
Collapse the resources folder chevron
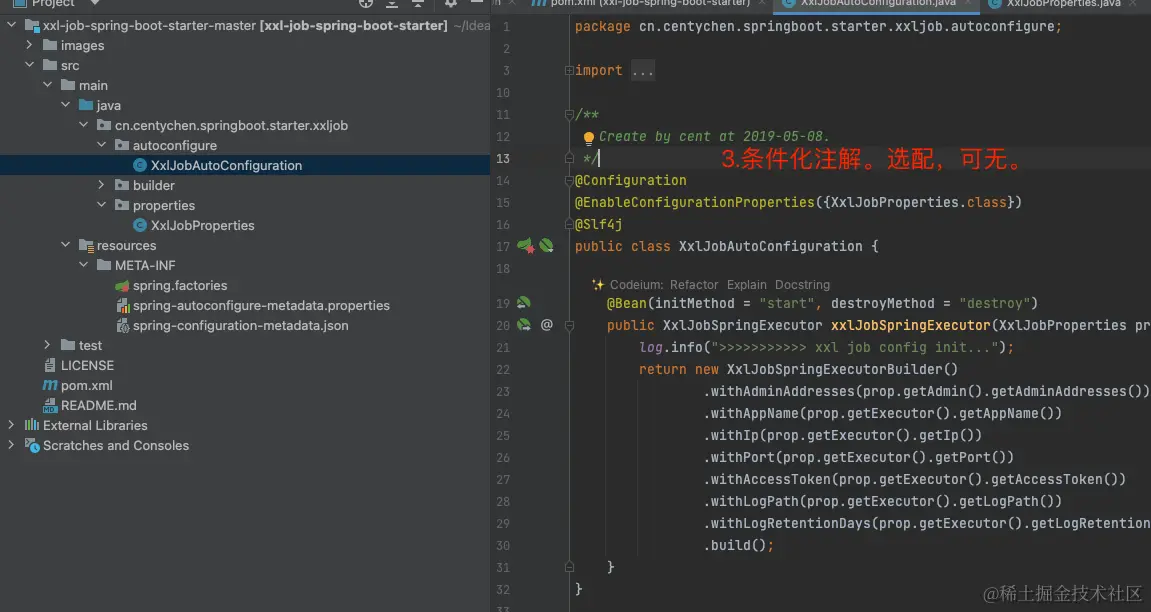point(65,245)
